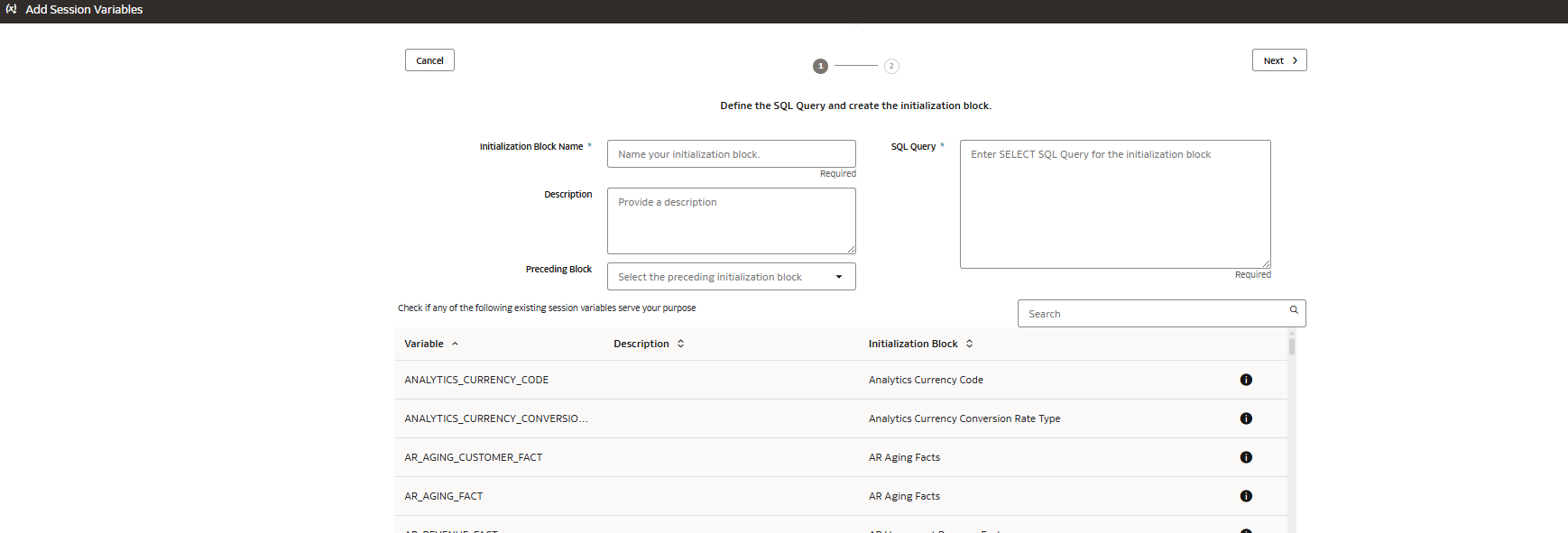
Task: Sort table by Variable column arrow
Action: tap(455, 344)
